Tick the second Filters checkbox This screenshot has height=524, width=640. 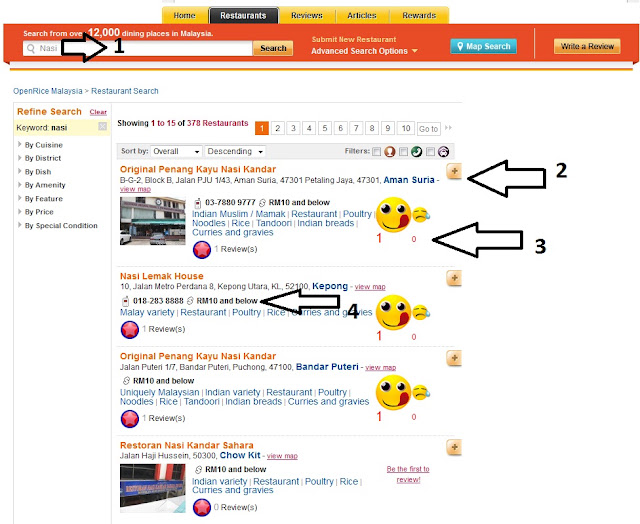click(x=403, y=152)
